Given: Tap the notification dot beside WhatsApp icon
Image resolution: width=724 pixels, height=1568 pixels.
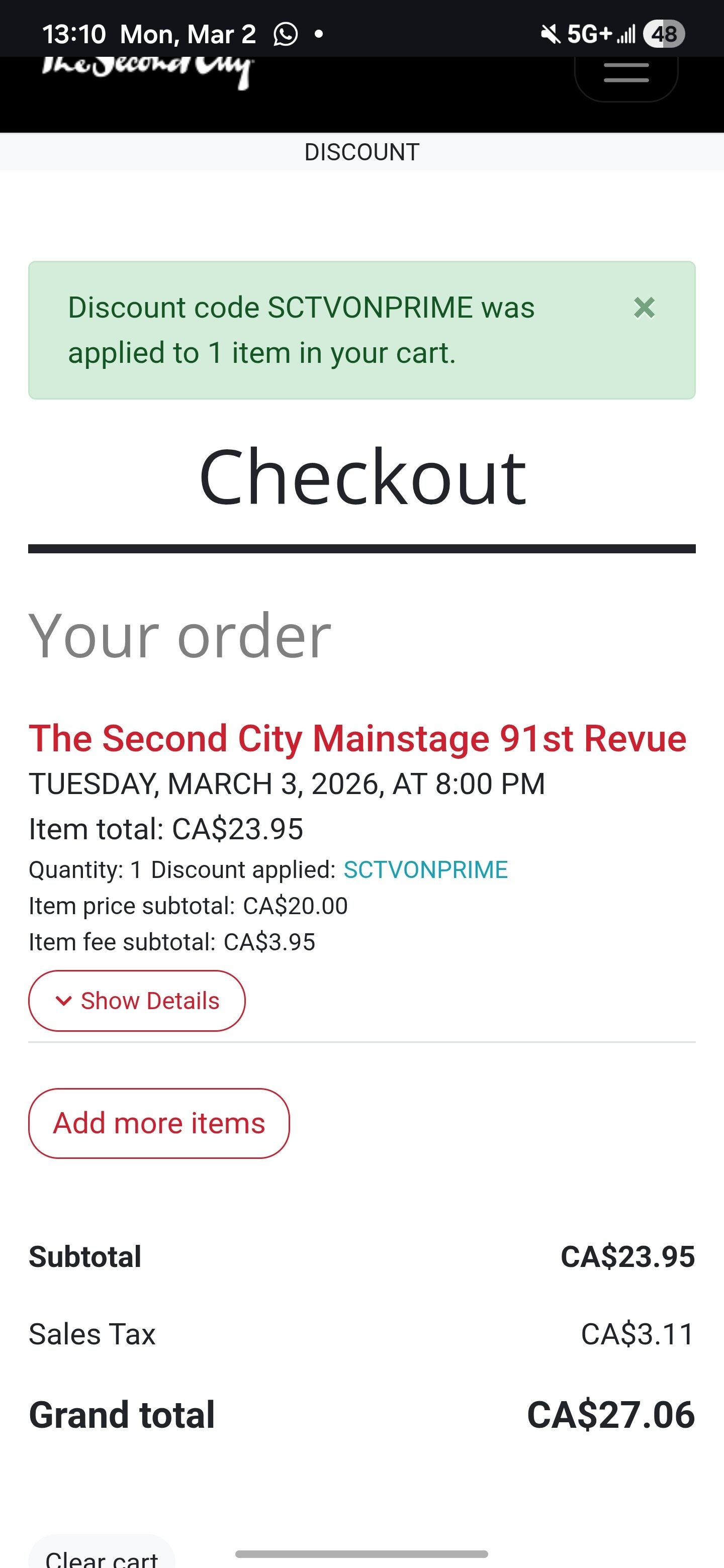Looking at the screenshot, I should coord(318,34).
